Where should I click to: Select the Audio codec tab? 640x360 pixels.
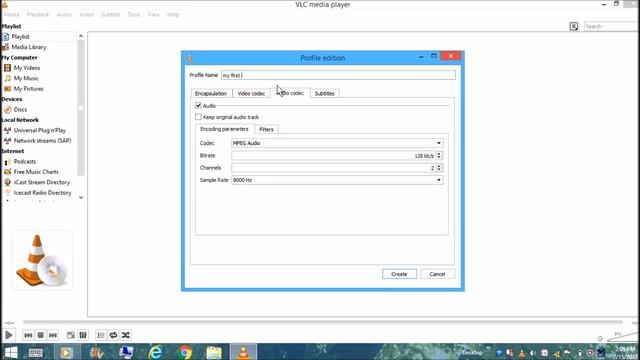(290, 93)
